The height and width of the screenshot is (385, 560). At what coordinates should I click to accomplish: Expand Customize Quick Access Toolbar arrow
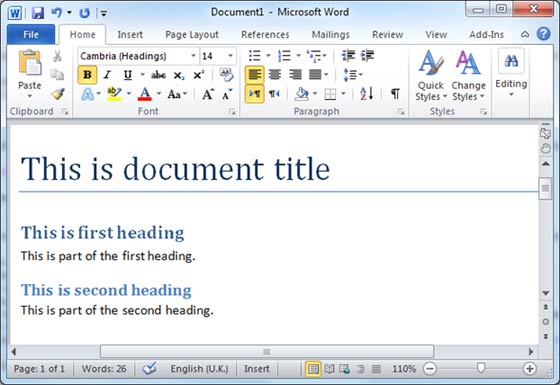[x=104, y=14]
